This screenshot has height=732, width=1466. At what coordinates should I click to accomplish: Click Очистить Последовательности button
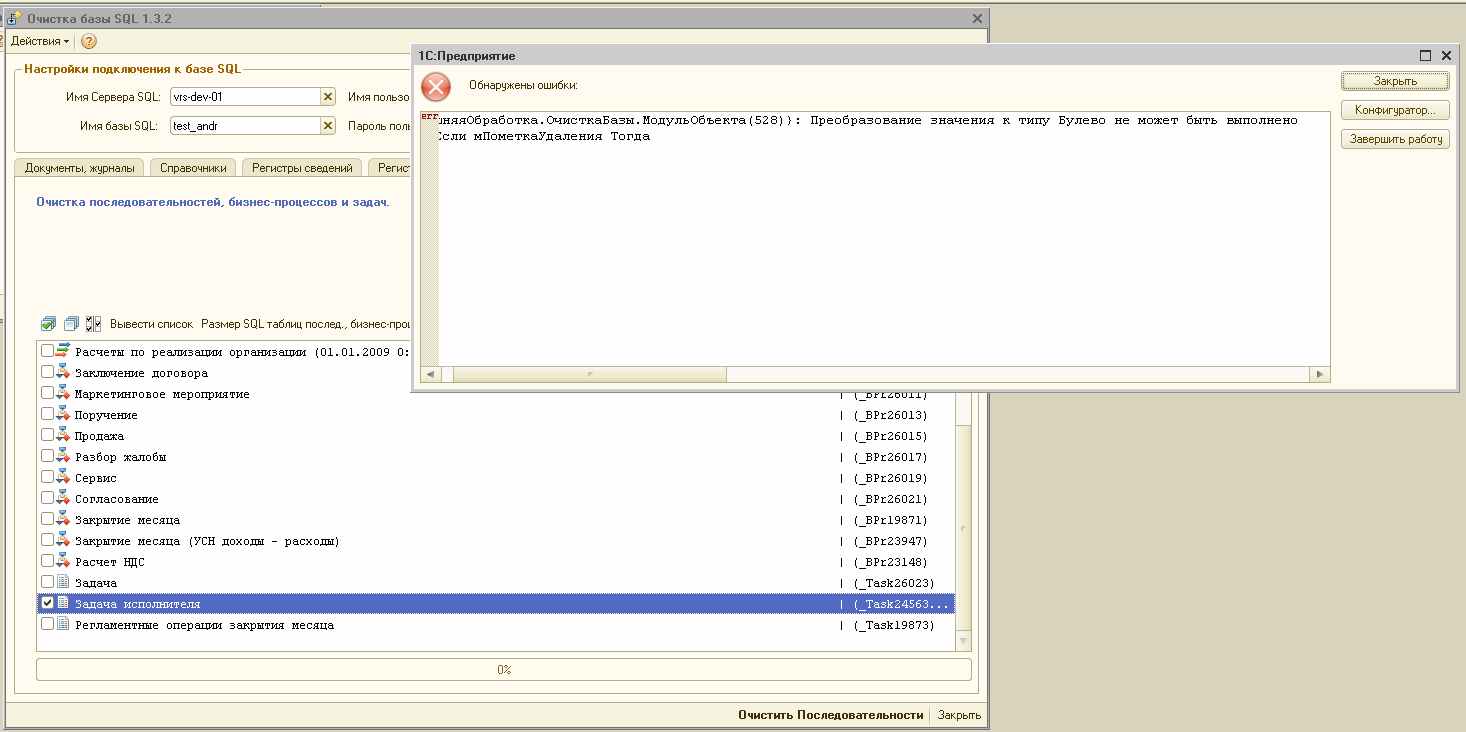pos(830,715)
